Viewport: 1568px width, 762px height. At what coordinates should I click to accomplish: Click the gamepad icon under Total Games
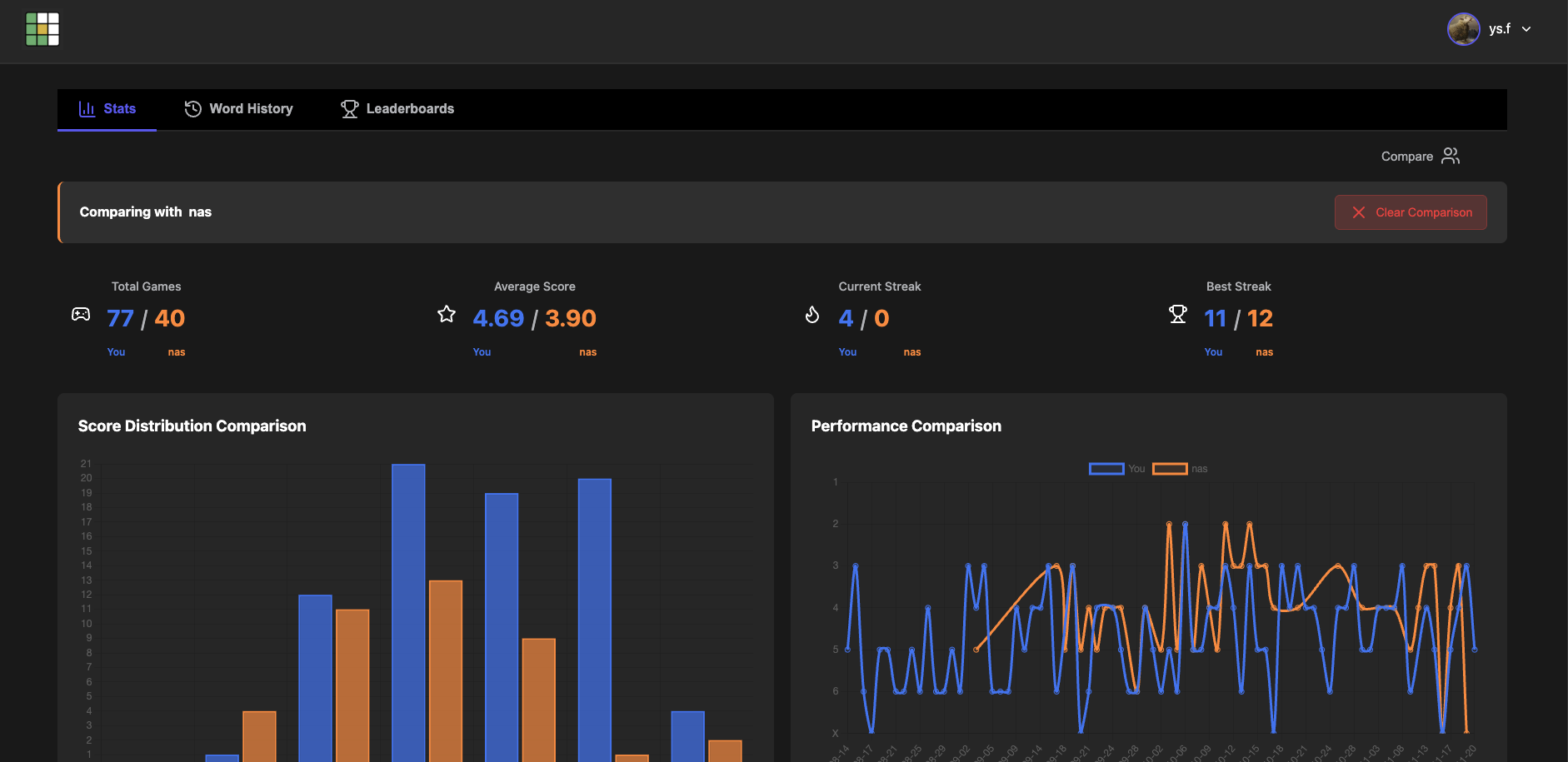pos(80,314)
